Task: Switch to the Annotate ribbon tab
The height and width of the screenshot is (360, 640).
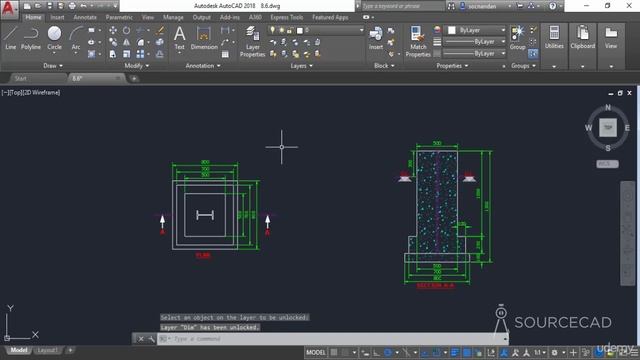Action: [85, 17]
